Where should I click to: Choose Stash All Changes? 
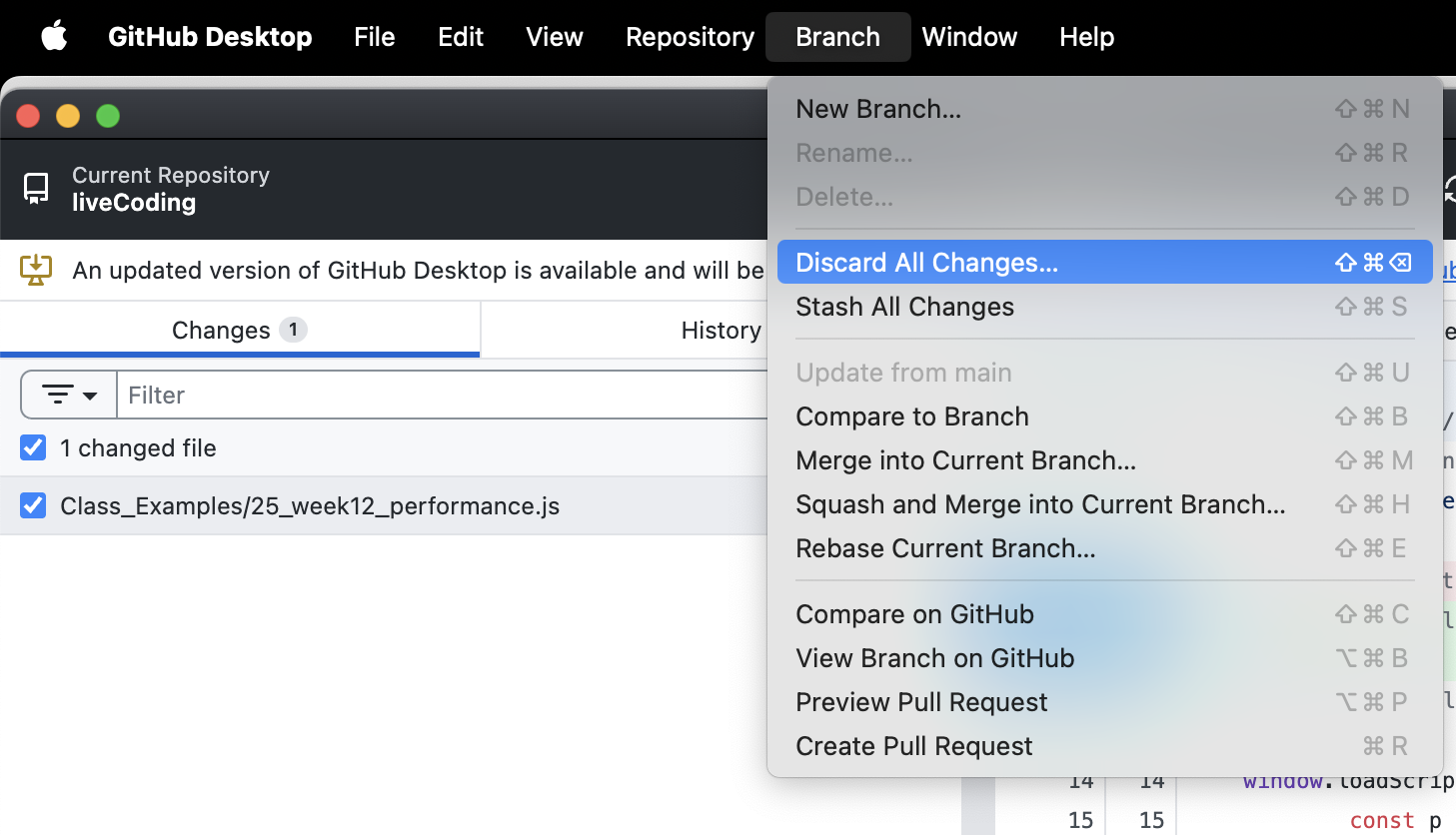click(1104, 307)
